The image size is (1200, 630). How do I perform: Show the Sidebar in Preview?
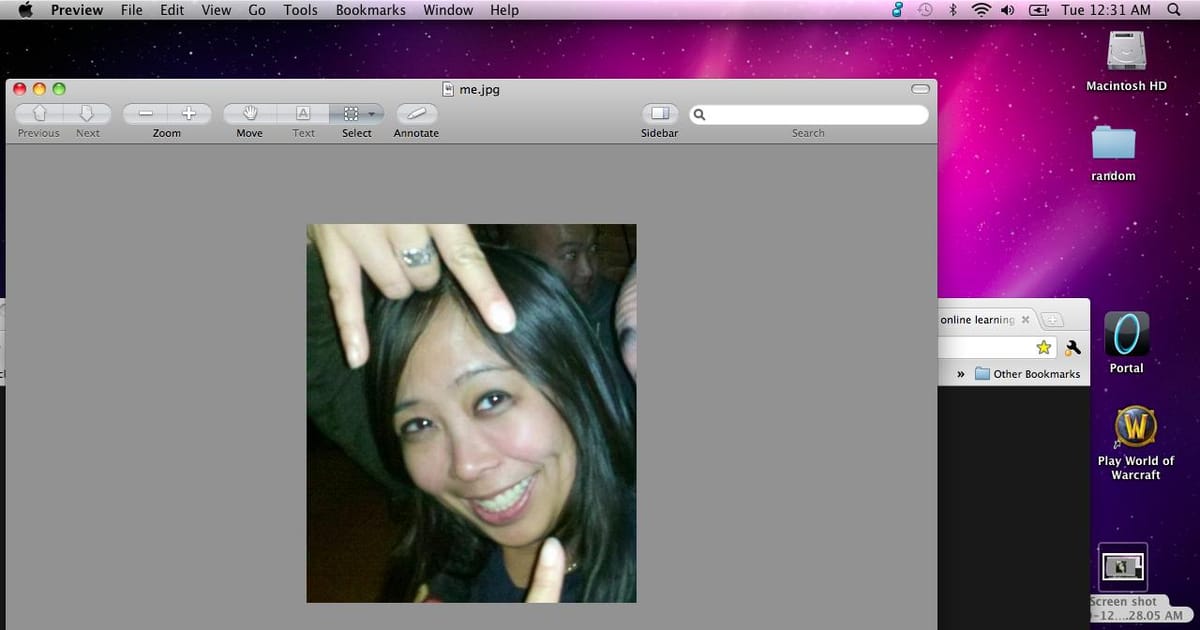[659, 115]
